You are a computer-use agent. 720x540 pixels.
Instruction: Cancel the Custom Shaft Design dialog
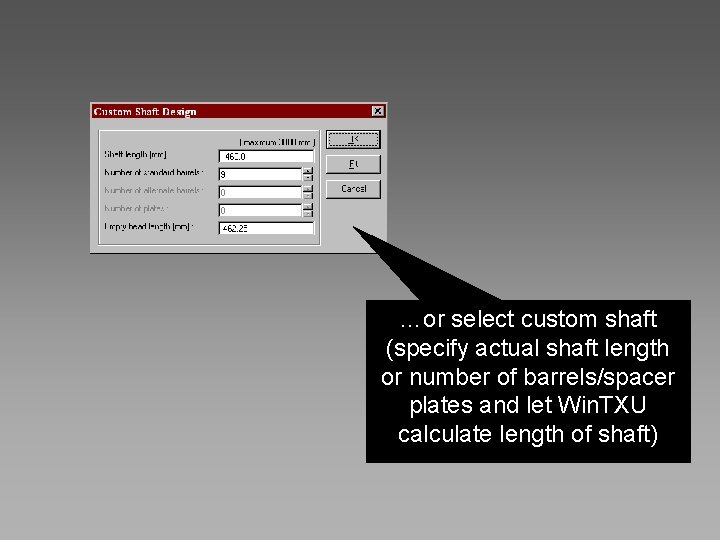pos(353,189)
